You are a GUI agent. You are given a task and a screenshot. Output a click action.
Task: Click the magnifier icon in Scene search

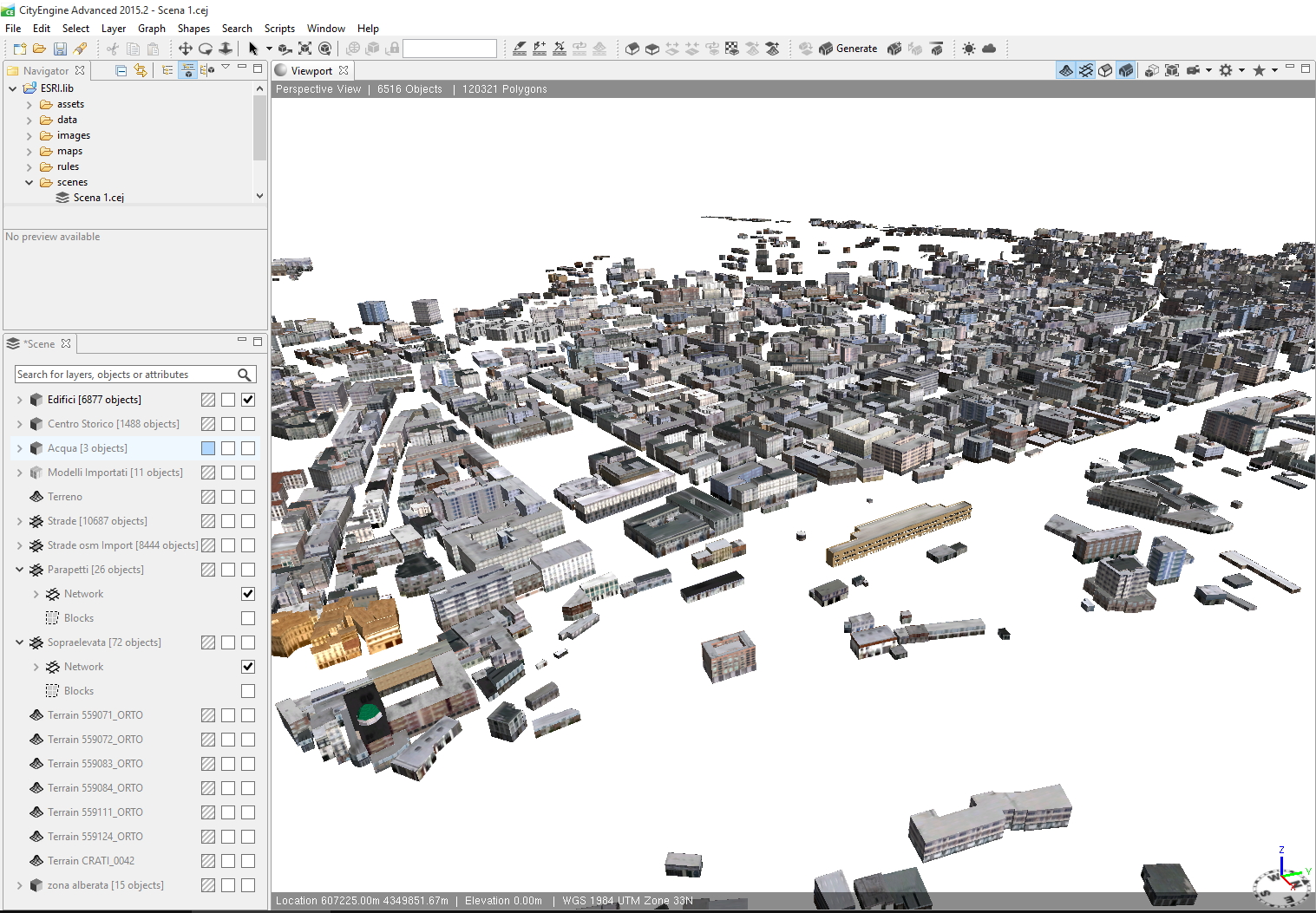point(245,375)
